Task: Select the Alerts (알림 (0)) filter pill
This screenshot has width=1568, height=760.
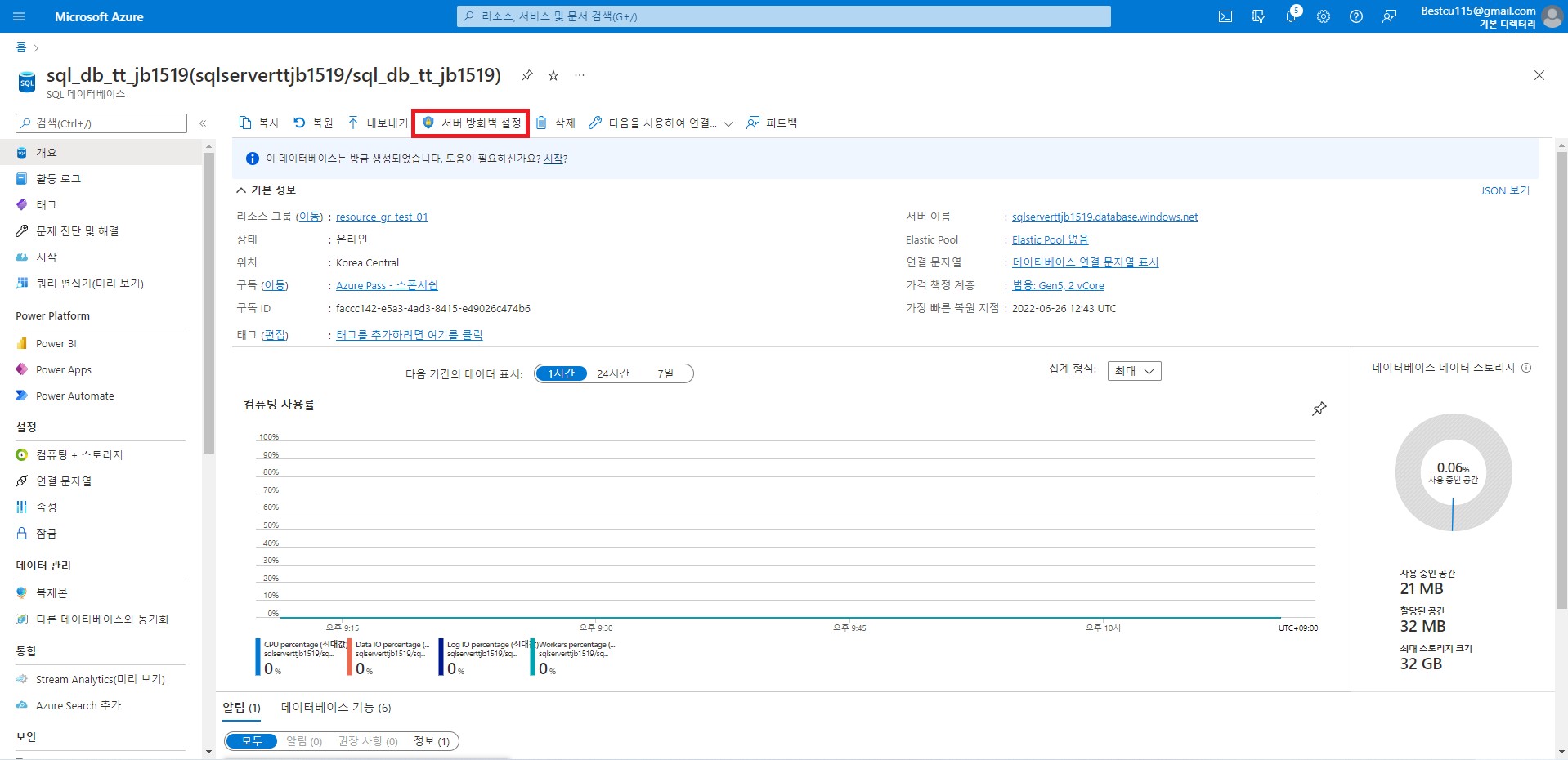Action: click(304, 741)
